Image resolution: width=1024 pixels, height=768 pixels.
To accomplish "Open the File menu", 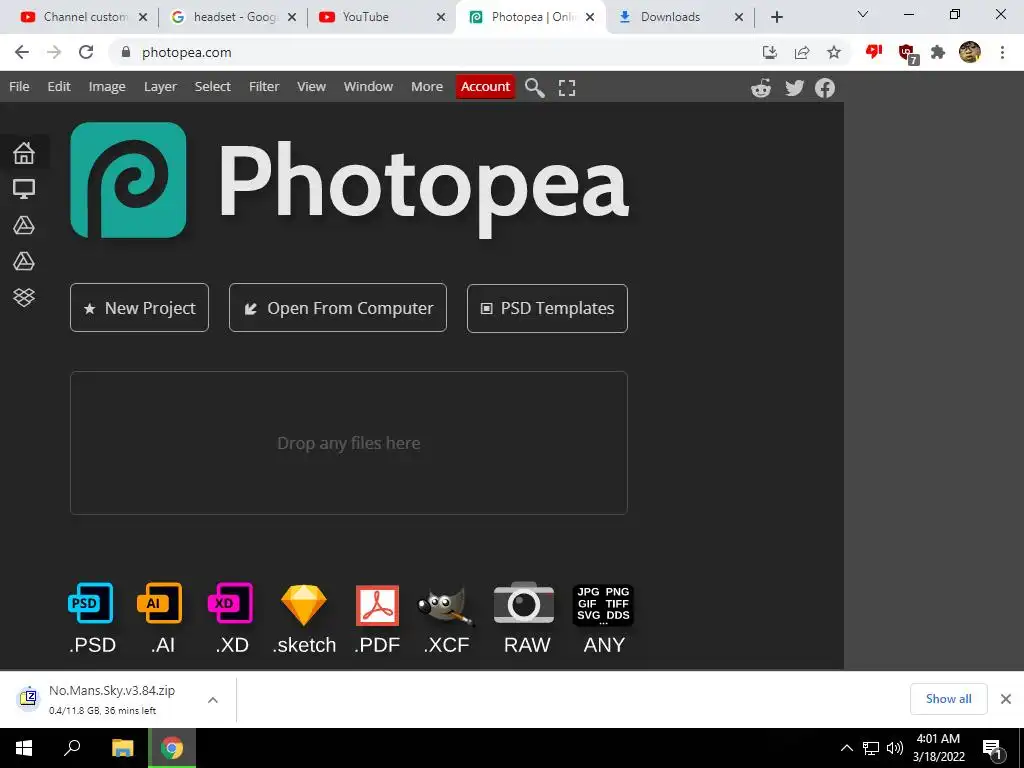I will point(19,86).
